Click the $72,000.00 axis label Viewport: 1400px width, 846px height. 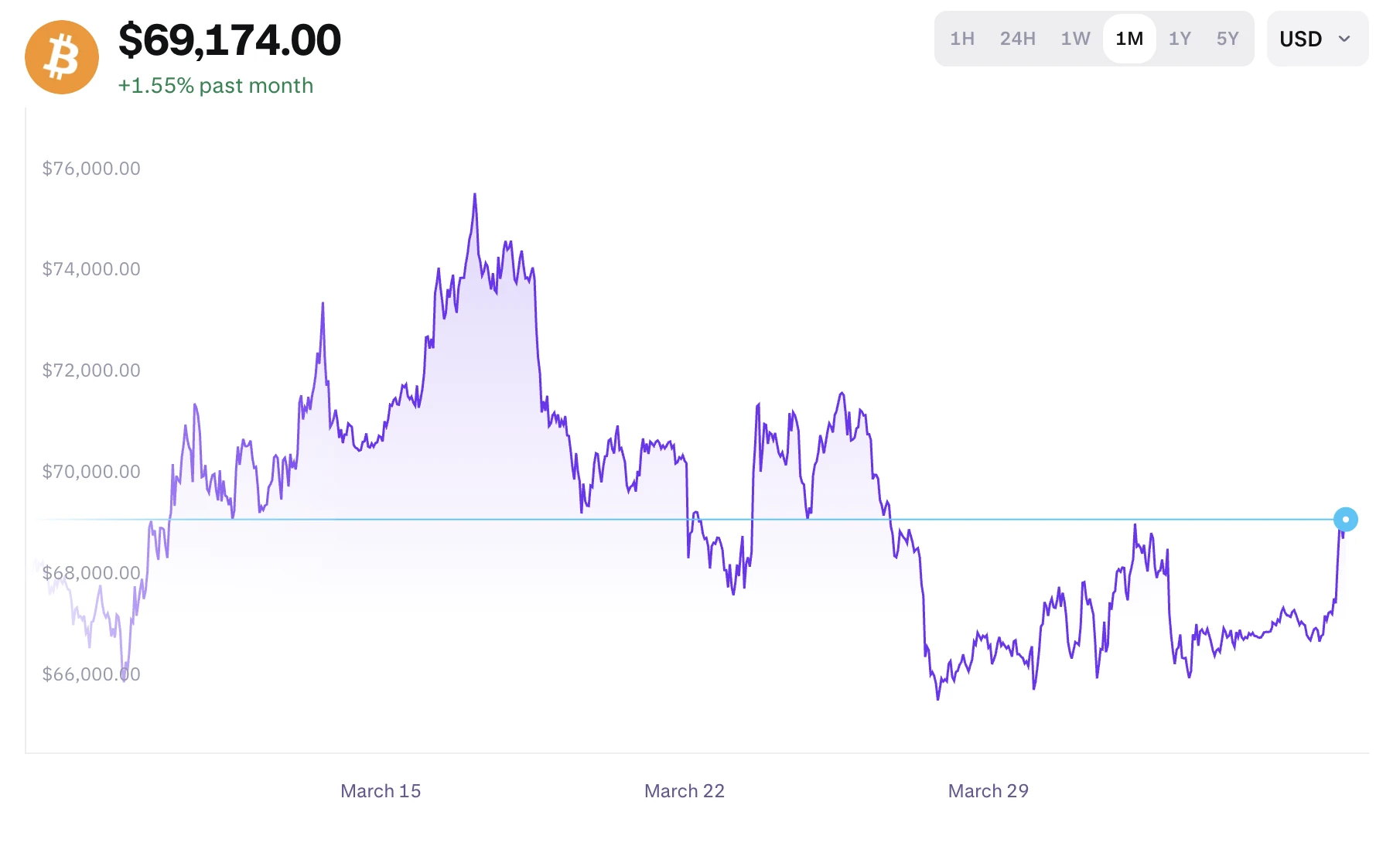tap(91, 370)
